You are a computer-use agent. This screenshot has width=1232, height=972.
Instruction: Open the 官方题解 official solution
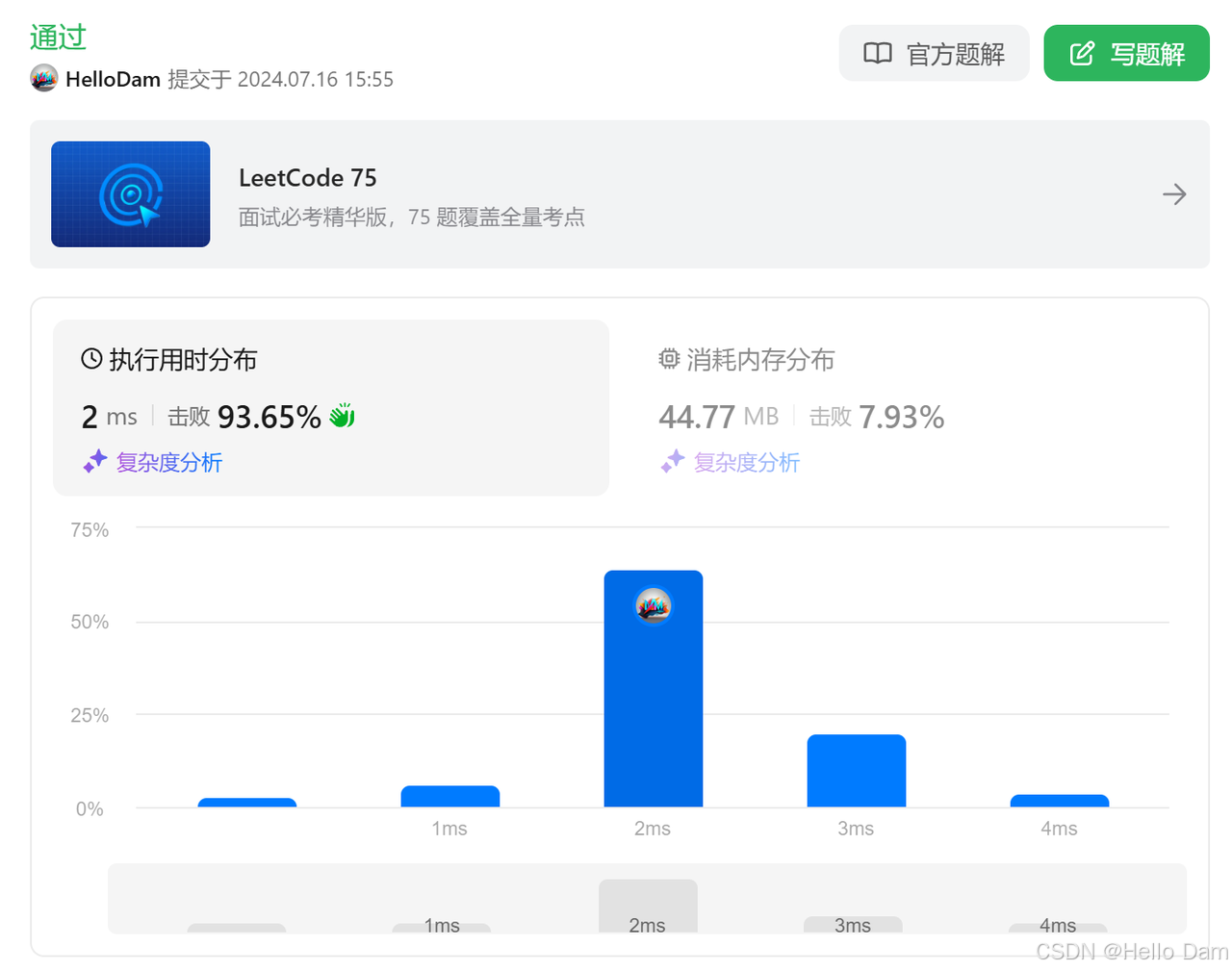[x=934, y=53]
